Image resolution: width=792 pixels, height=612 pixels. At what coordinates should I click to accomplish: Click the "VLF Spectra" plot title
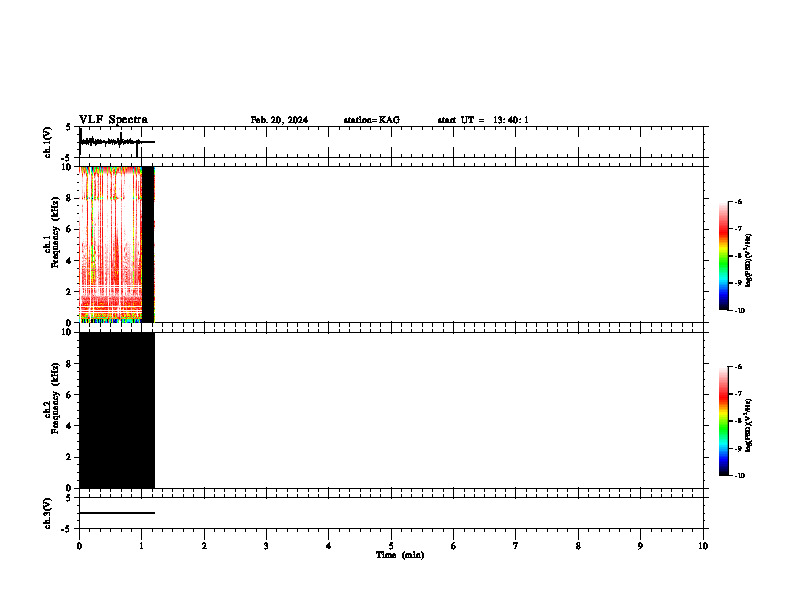113,120
